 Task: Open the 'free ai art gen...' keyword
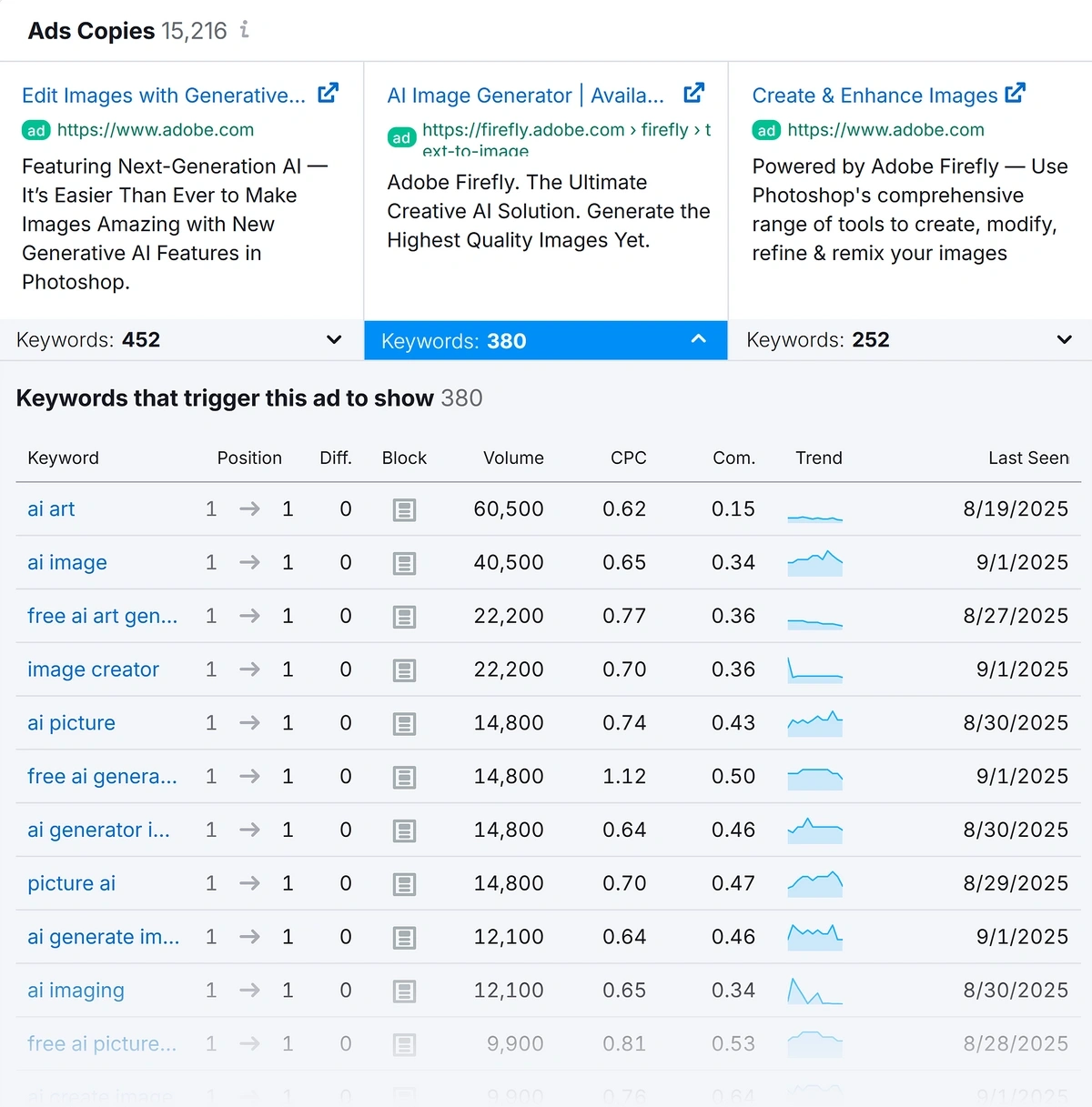click(103, 617)
